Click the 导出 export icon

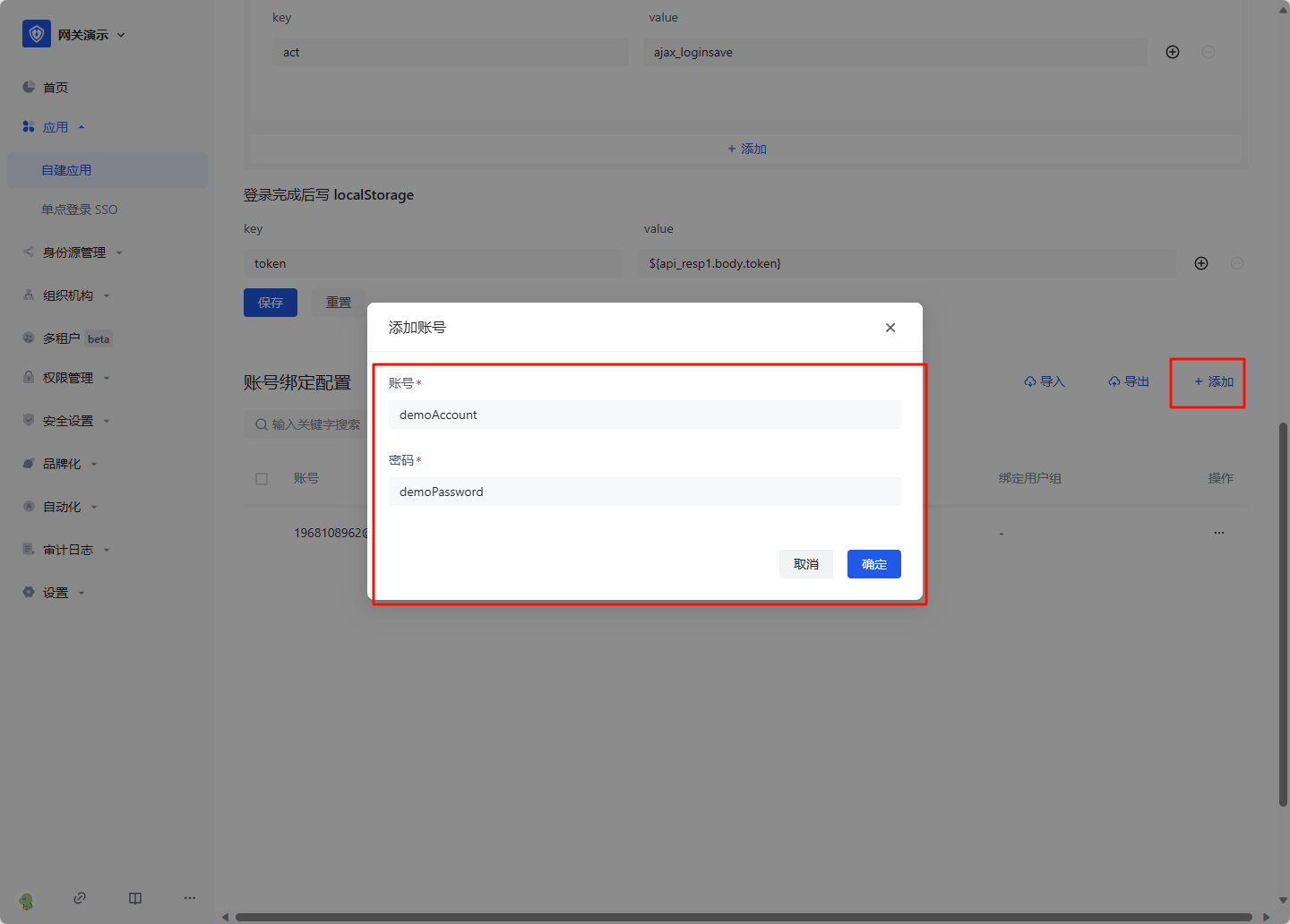[x=1114, y=381]
